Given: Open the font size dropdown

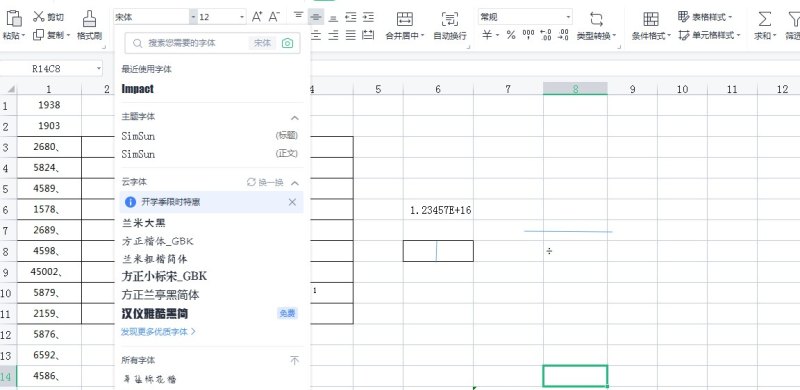Looking at the screenshot, I should (x=242, y=17).
